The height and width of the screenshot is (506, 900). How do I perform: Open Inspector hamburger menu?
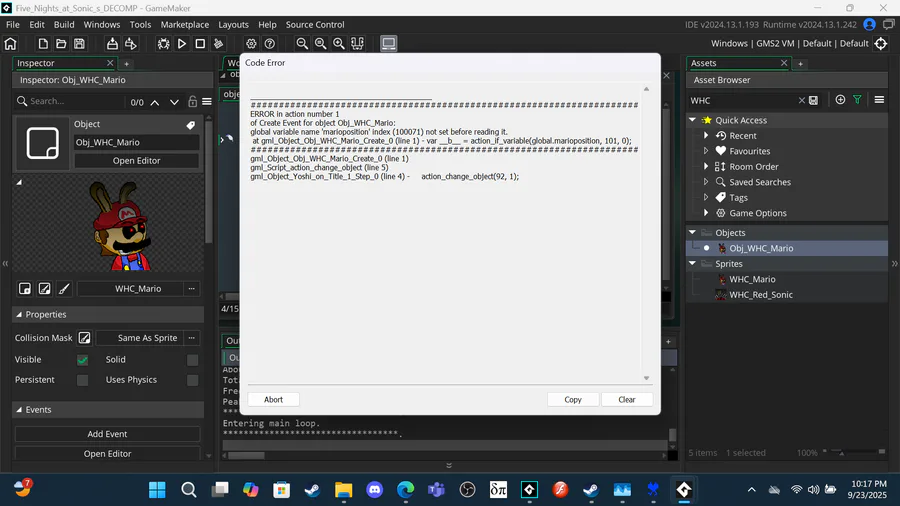click(x=207, y=102)
